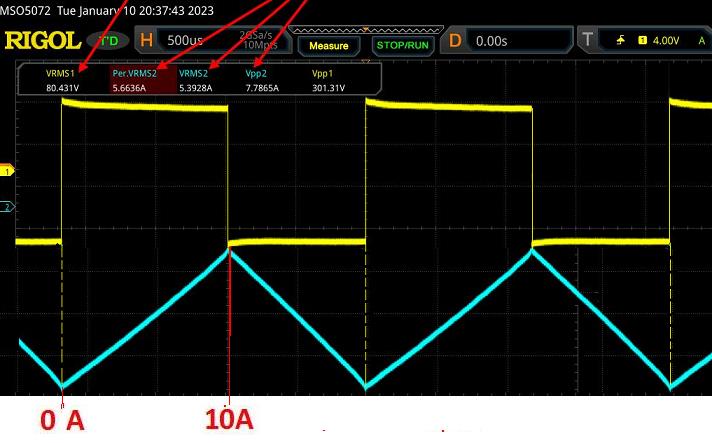712x443 pixels.
Task: Click the RIGOL logo
Action: (x=42, y=41)
